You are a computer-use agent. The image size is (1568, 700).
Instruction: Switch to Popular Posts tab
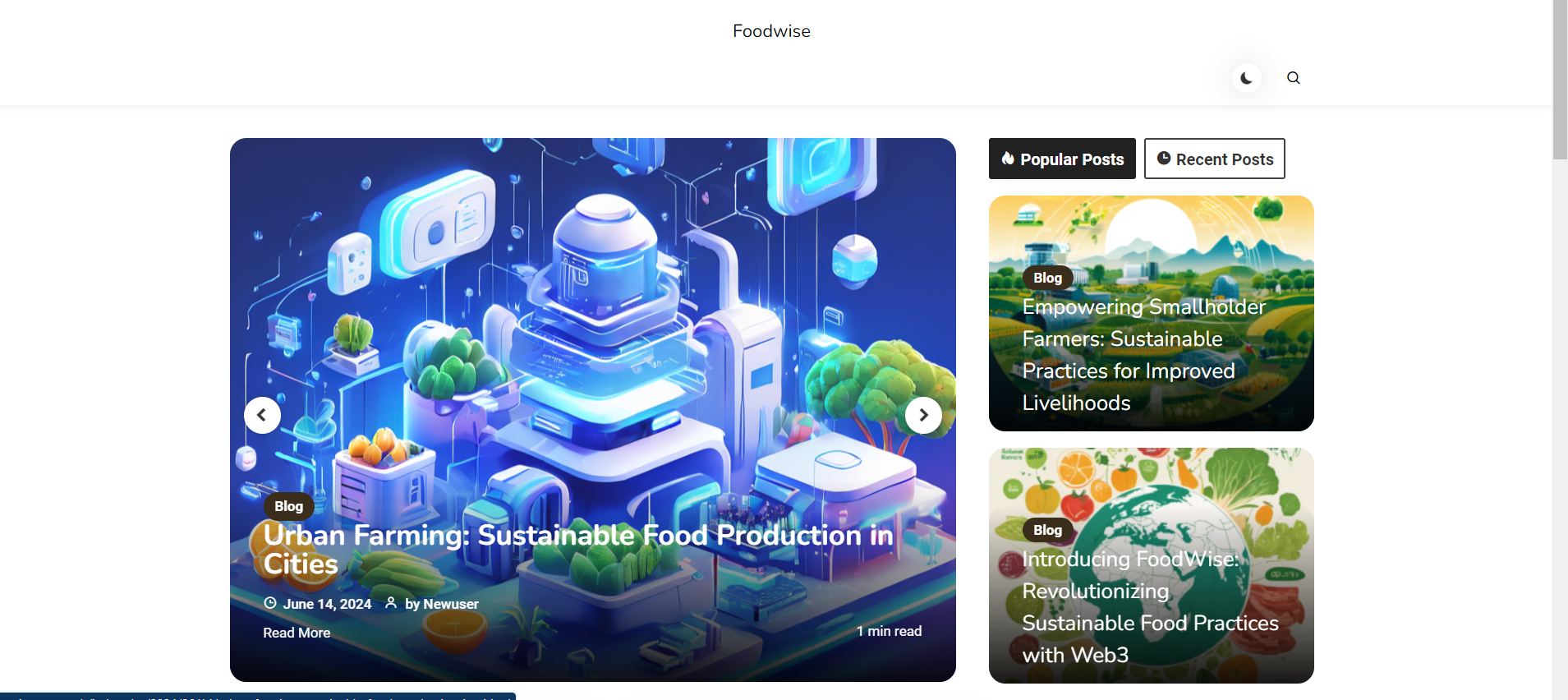(x=1062, y=159)
